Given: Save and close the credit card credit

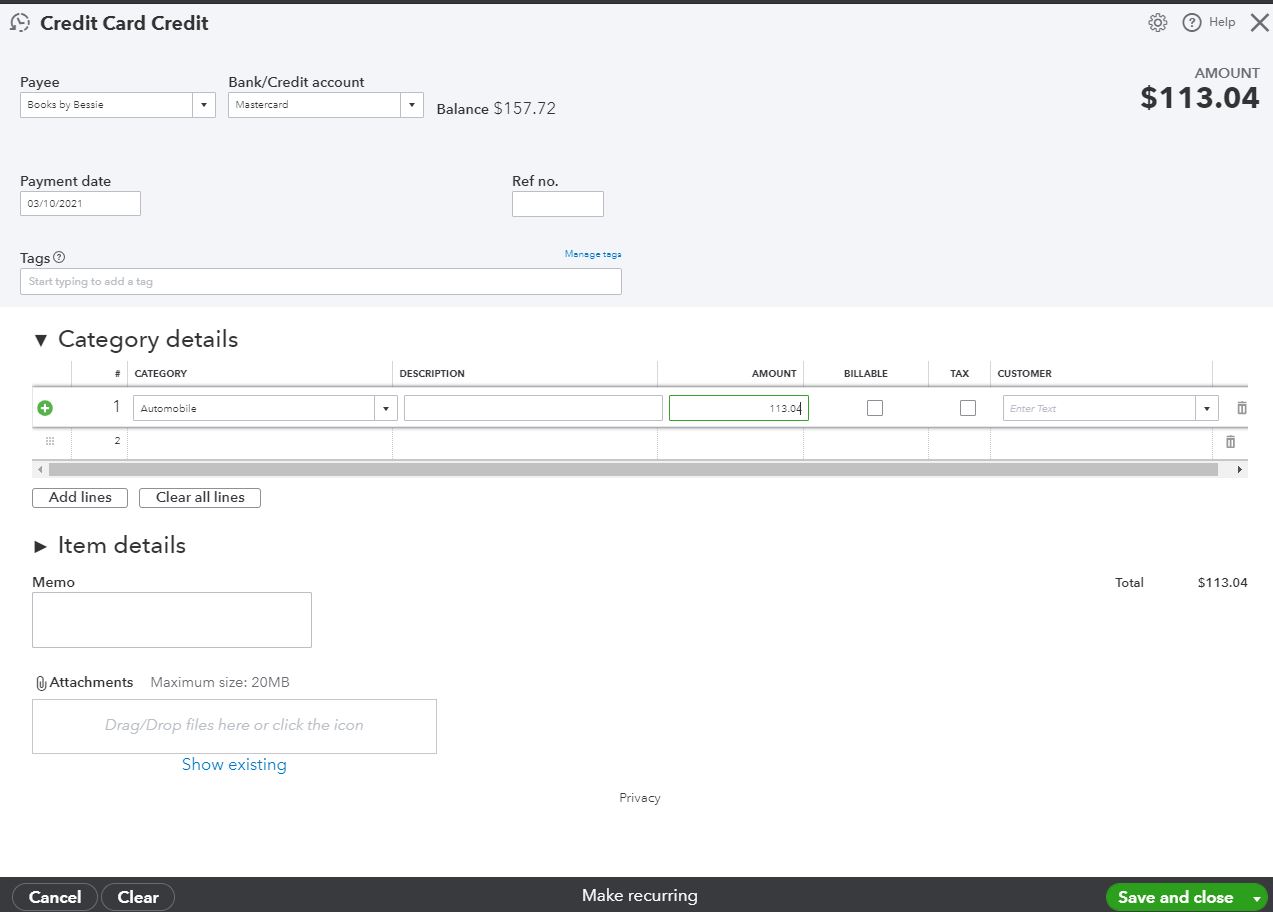Looking at the screenshot, I should [x=1173, y=897].
